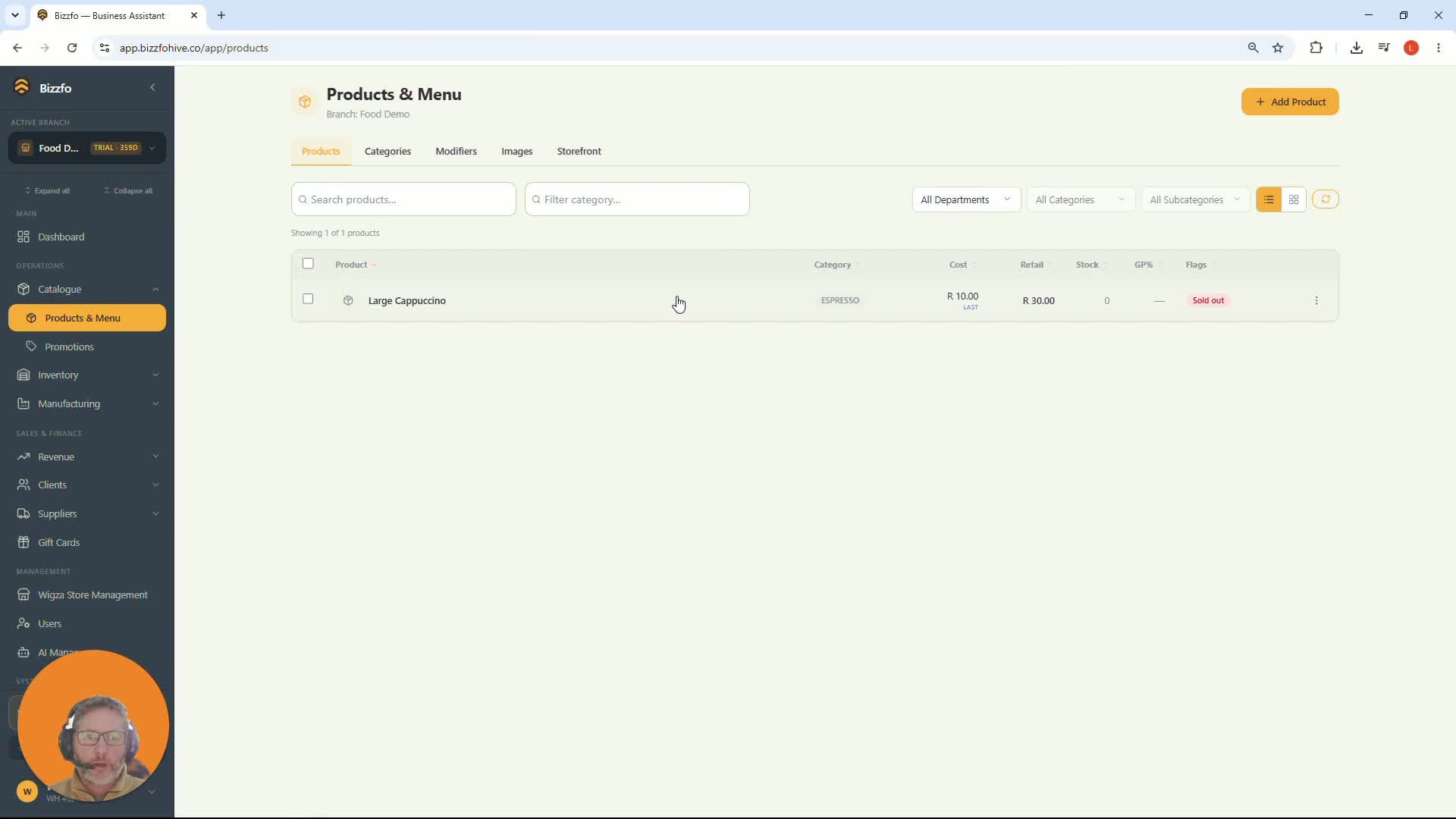This screenshot has width=1456, height=819.
Task: Click the orange refresh products icon
Action: 1326,199
